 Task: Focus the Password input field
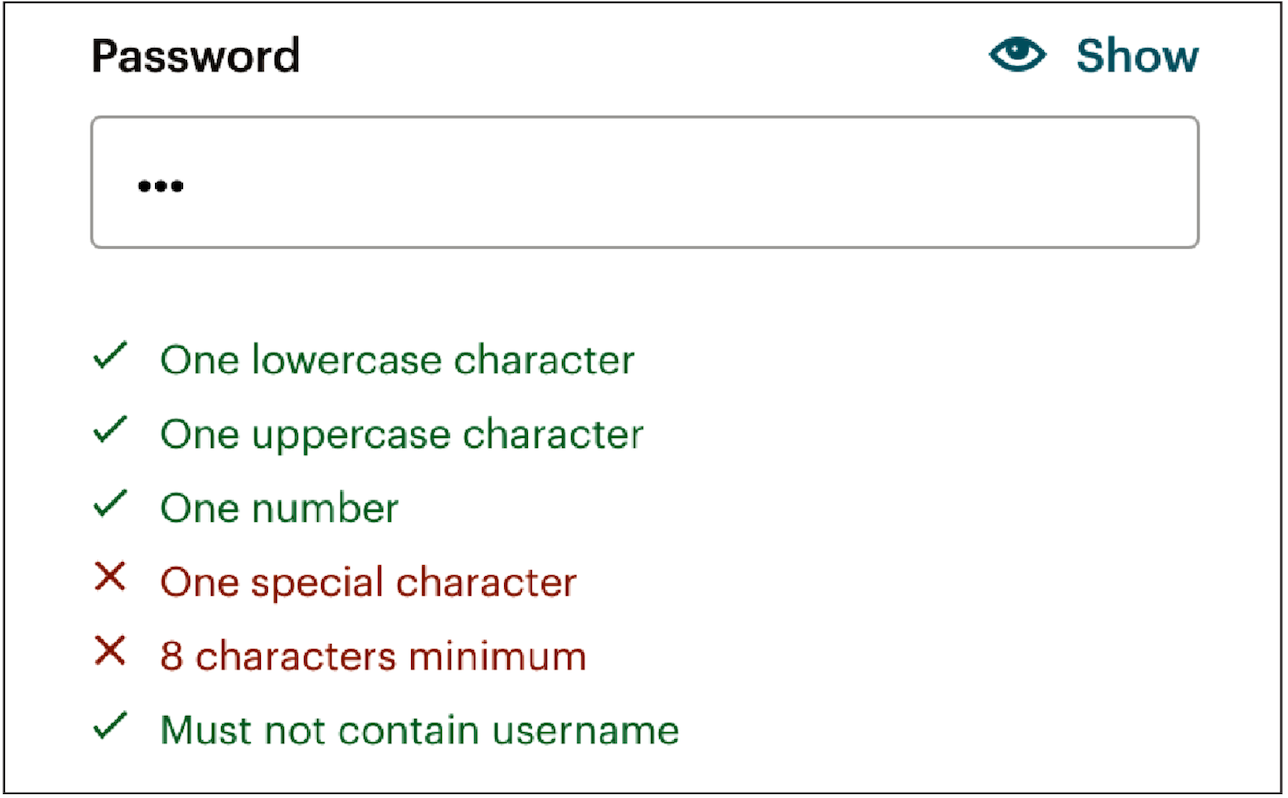coord(644,182)
